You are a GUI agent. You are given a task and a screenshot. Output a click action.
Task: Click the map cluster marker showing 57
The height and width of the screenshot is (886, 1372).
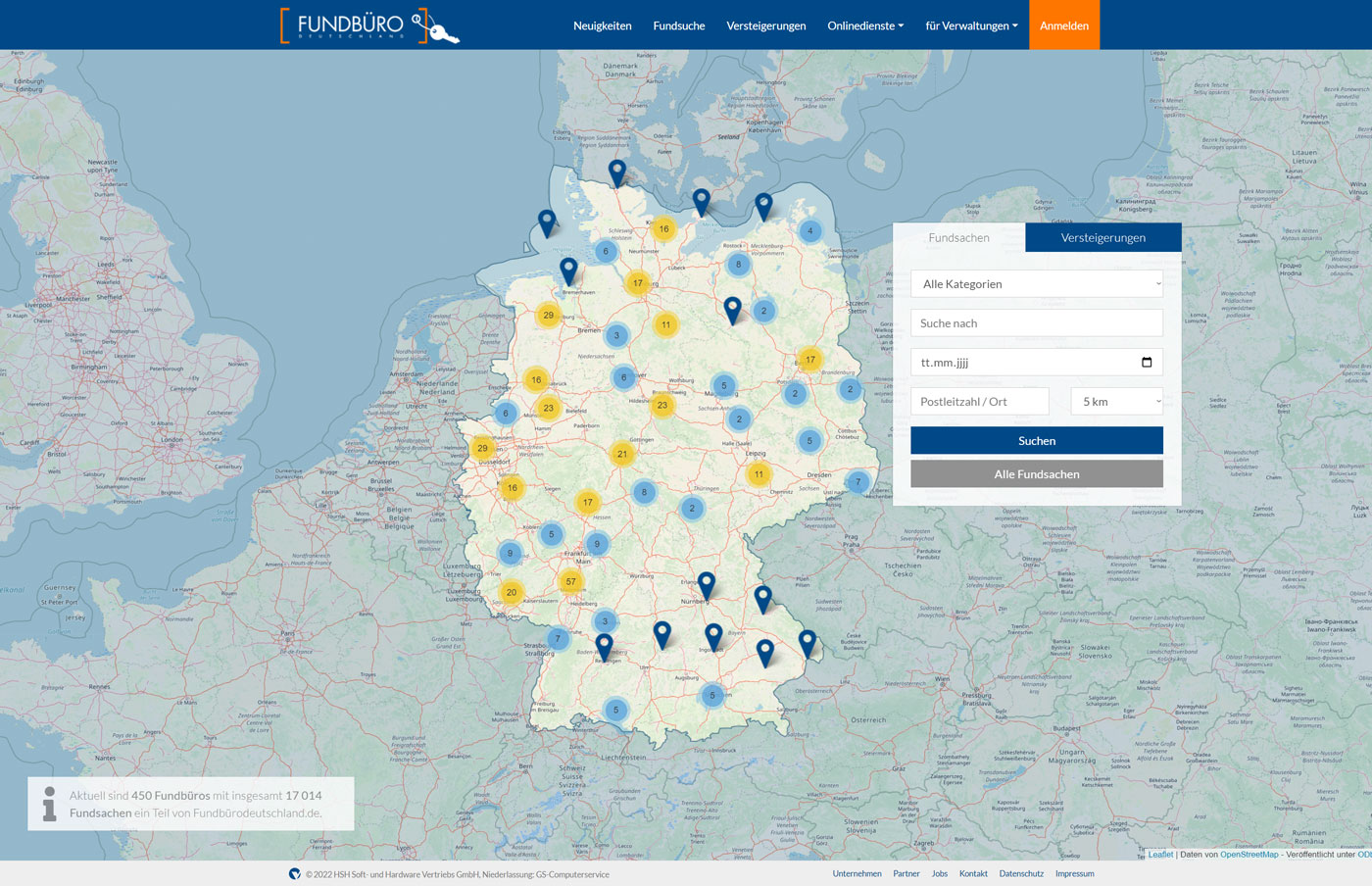coord(570,582)
